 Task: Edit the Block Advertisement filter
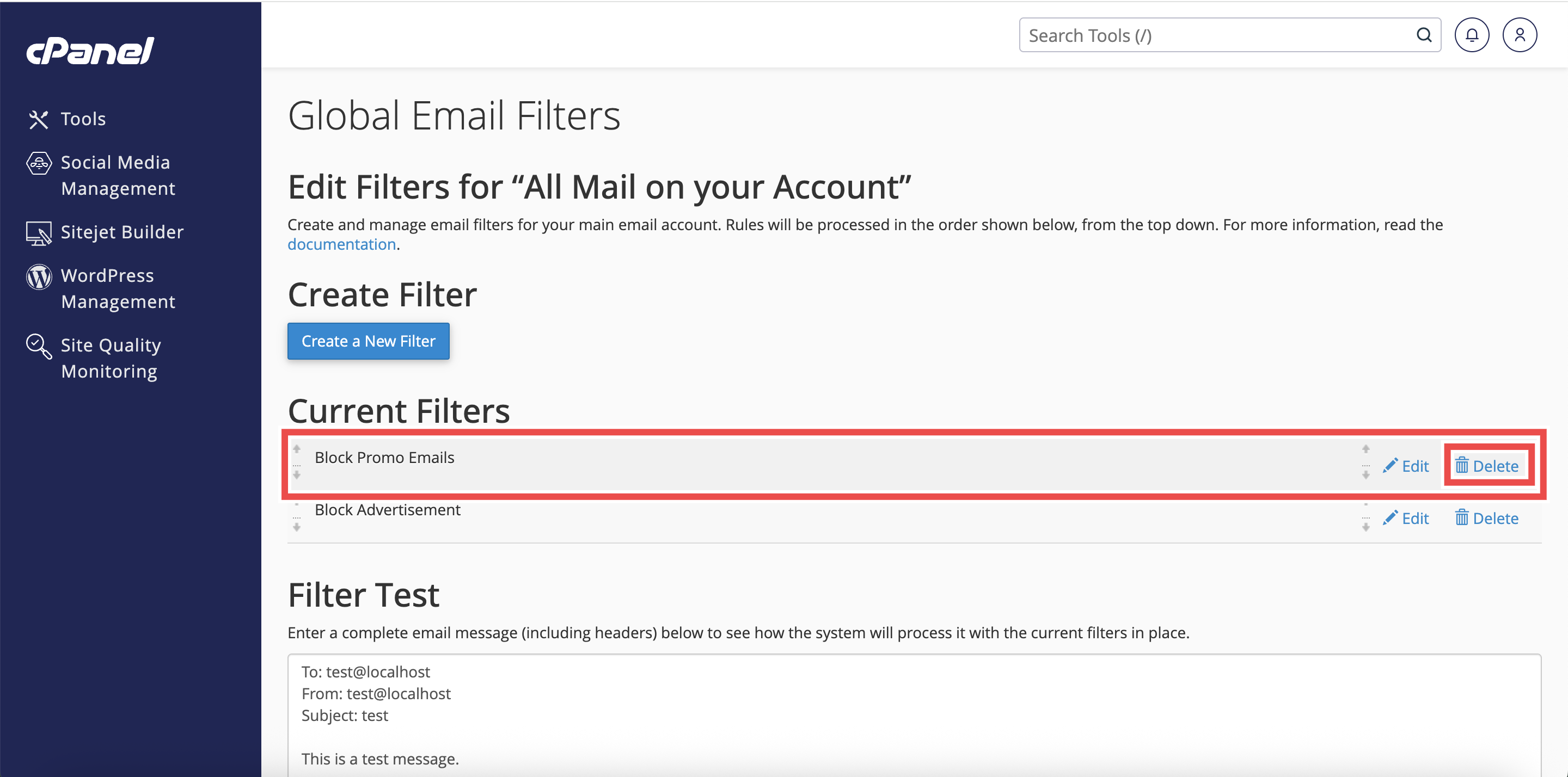pos(1406,519)
